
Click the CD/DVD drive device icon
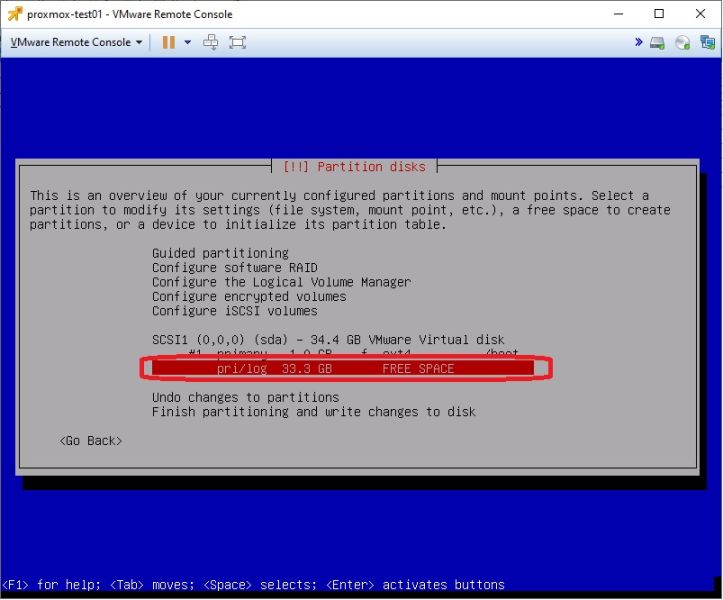point(682,43)
